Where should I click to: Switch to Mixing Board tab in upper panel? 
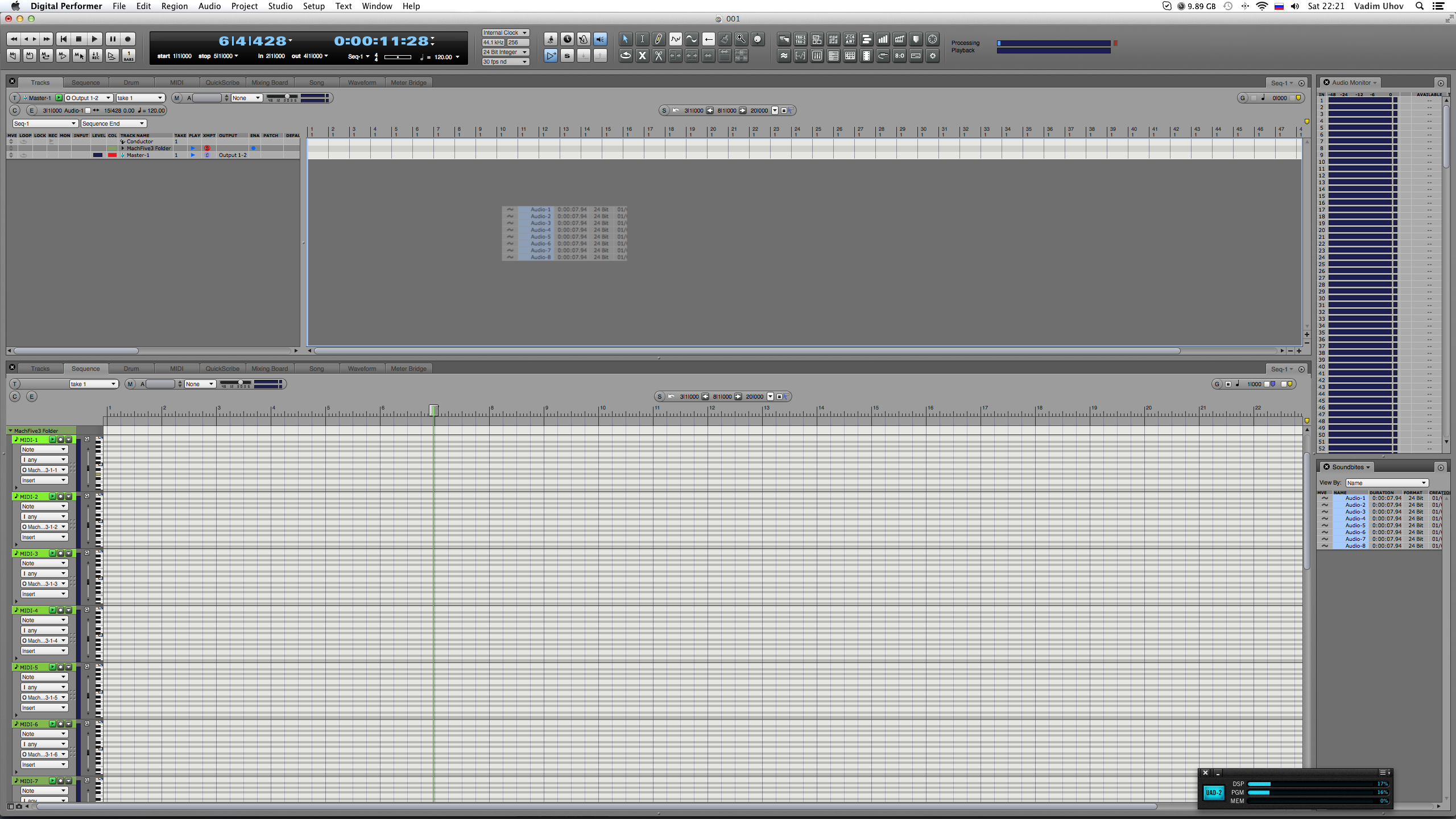(270, 82)
